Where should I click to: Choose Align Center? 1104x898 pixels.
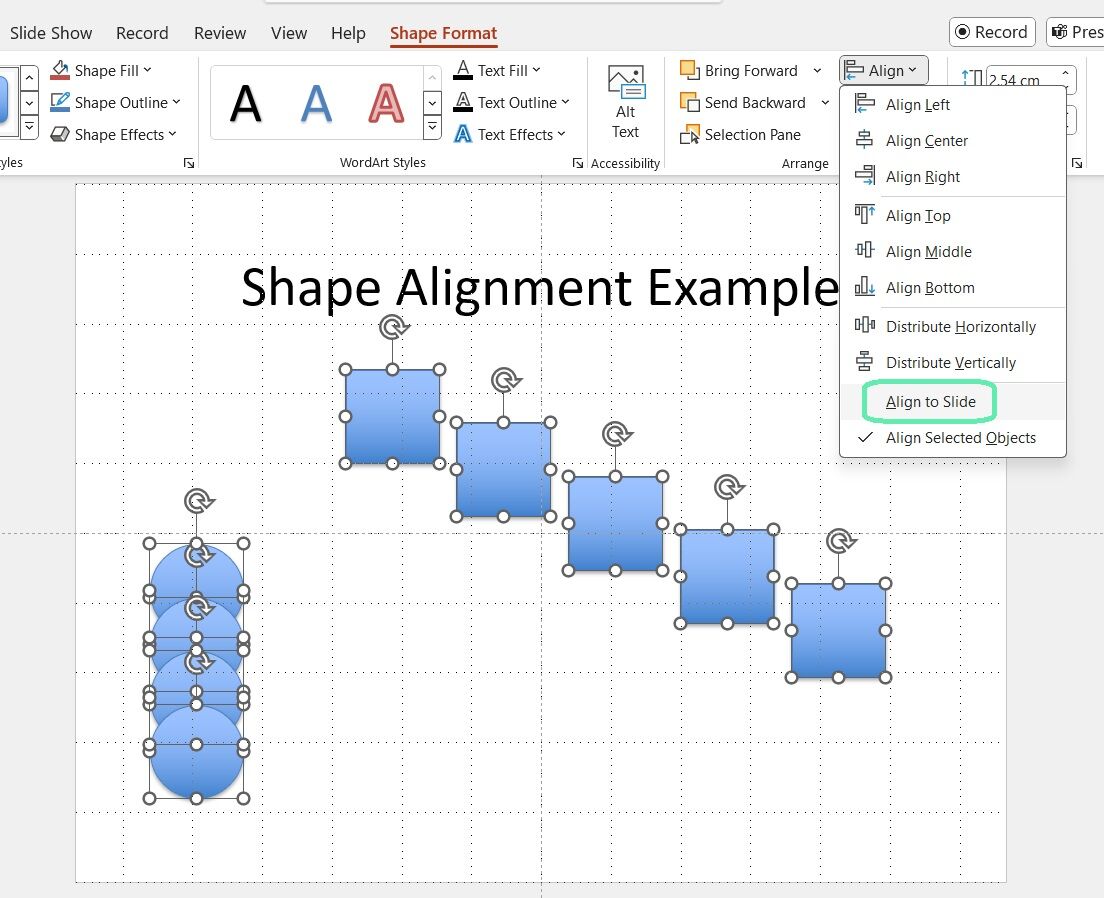[953, 140]
